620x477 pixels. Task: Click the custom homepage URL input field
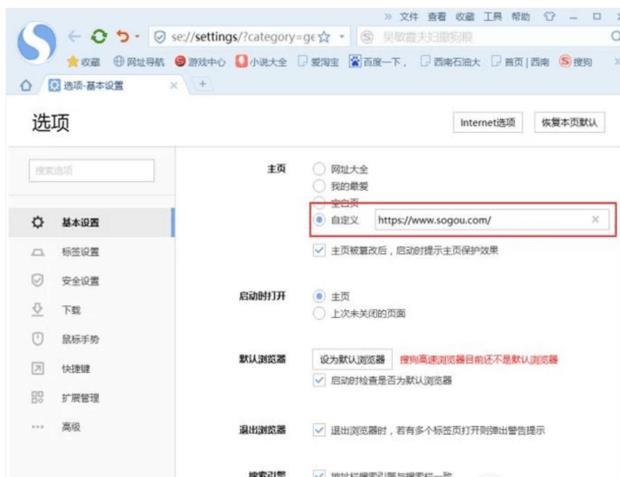pos(480,219)
